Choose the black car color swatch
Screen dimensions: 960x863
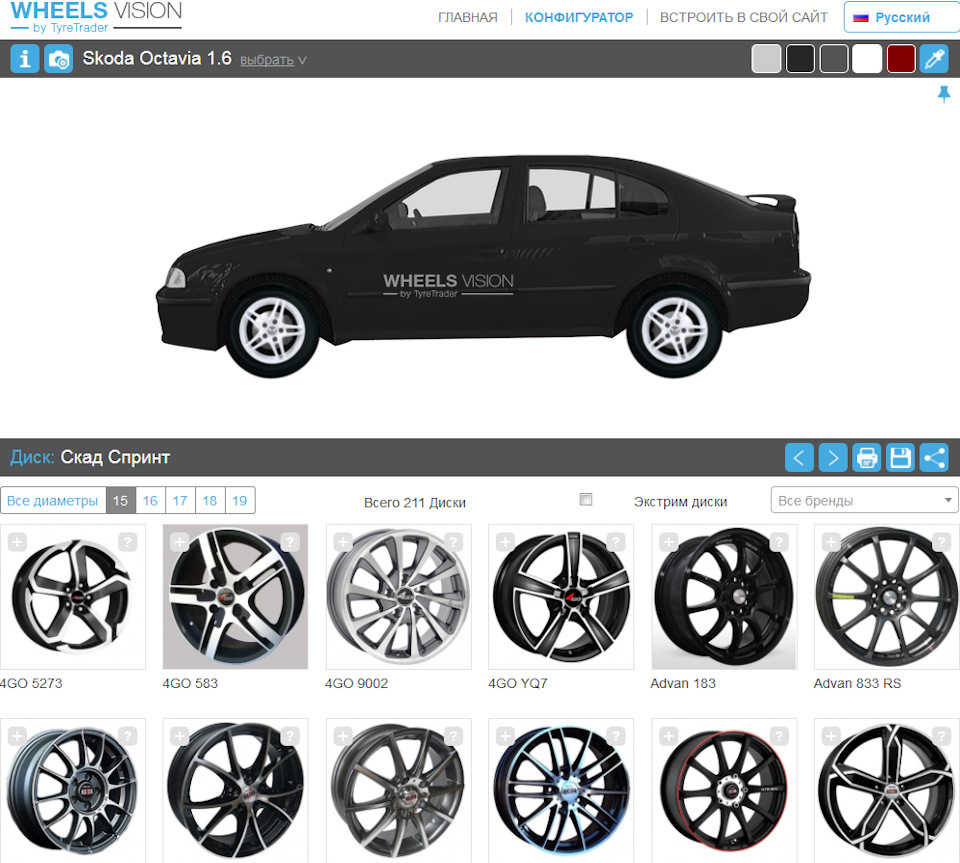(800, 59)
